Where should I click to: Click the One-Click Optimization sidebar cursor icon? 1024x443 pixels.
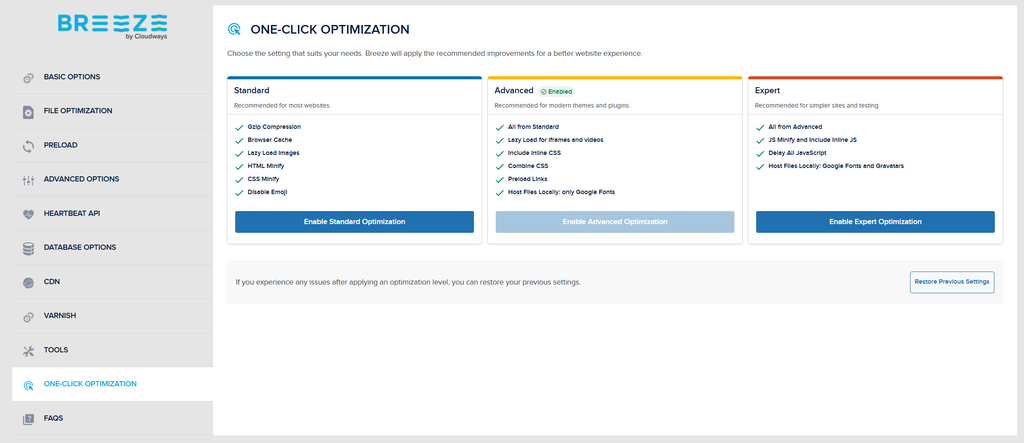28,386
